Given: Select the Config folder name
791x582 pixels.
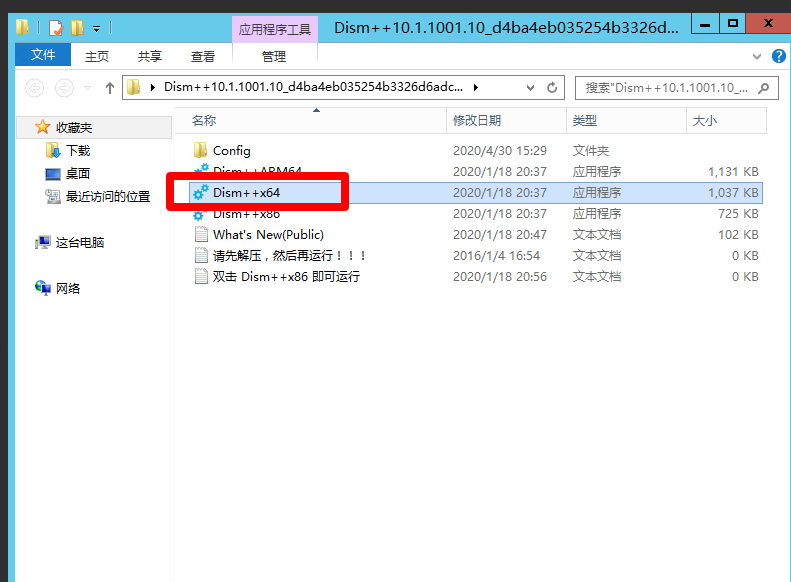Looking at the screenshot, I should click(x=232, y=150).
